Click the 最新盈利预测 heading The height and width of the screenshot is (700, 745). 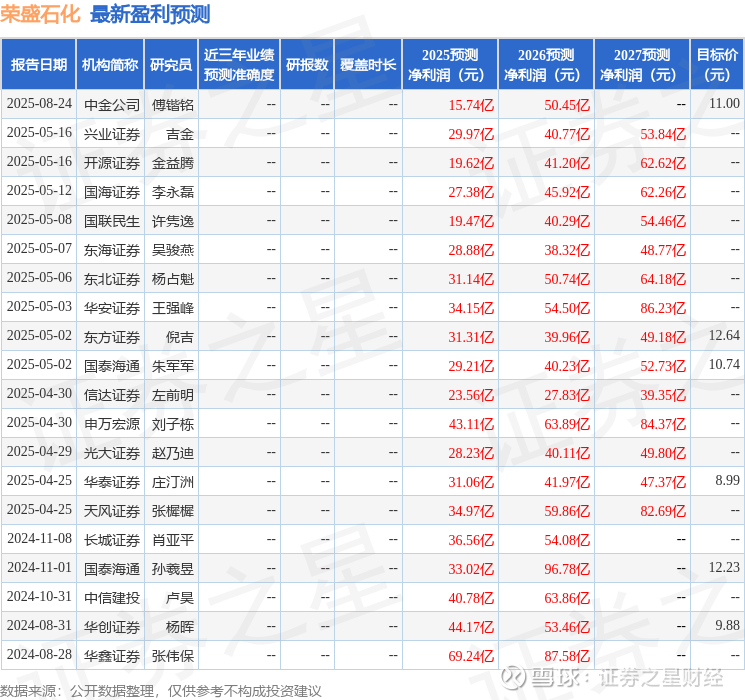pos(150,14)
